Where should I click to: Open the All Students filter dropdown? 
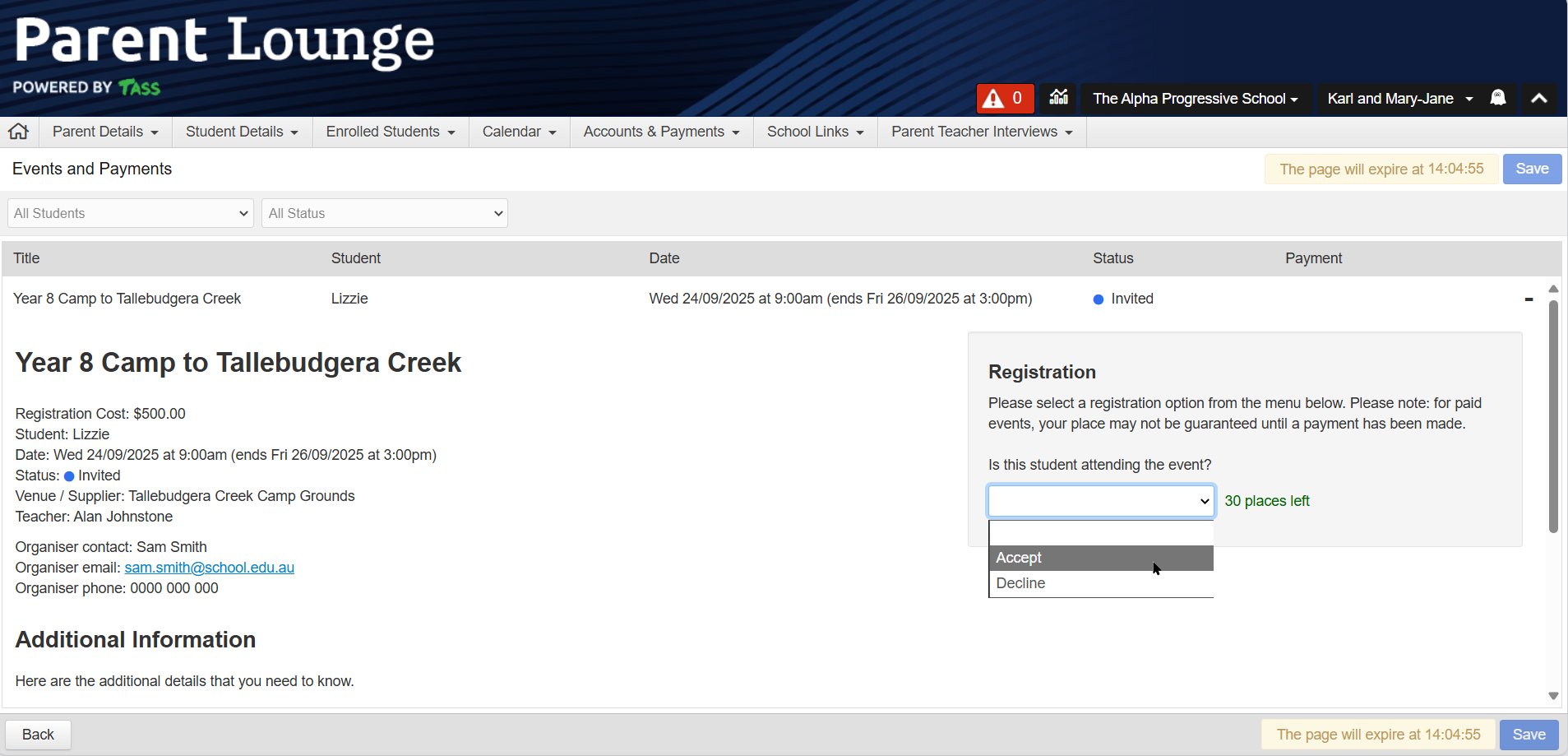point(131,213)
